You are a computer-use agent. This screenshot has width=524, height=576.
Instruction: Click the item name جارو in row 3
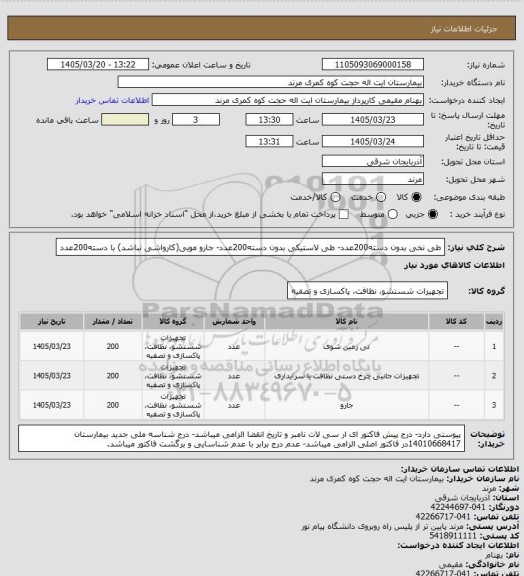coord(346,405)
